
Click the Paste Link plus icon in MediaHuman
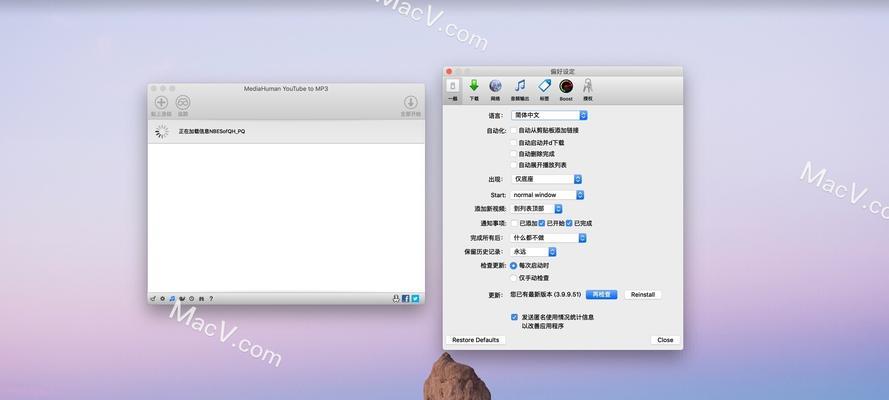162,103
